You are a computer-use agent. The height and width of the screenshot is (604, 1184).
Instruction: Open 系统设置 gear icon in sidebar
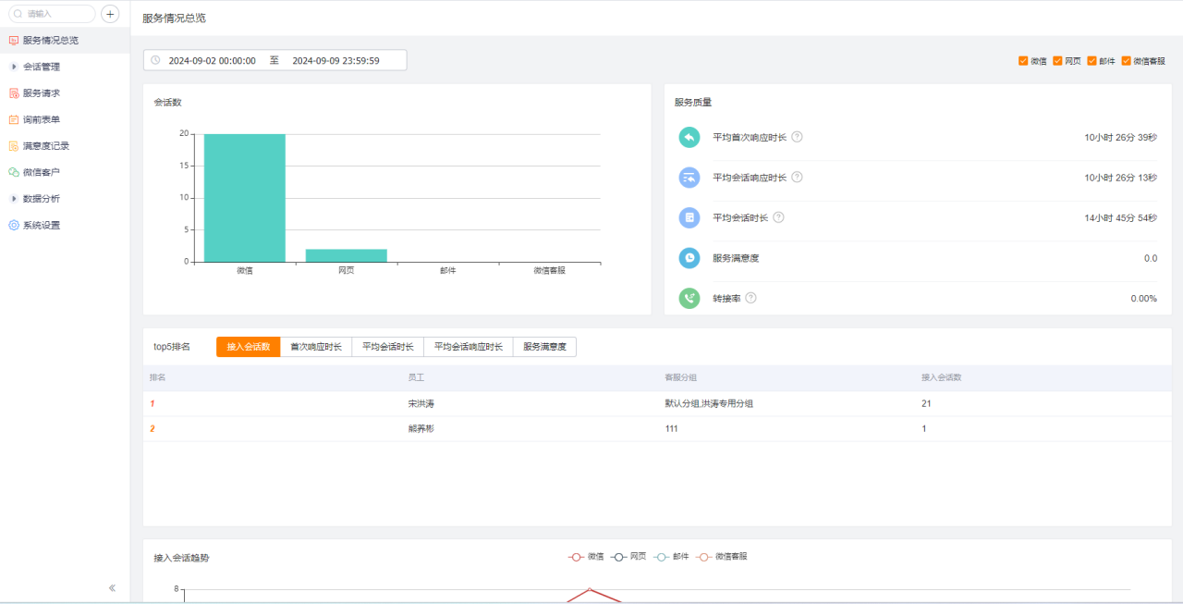pyautogui.click(x=14, y=225)
